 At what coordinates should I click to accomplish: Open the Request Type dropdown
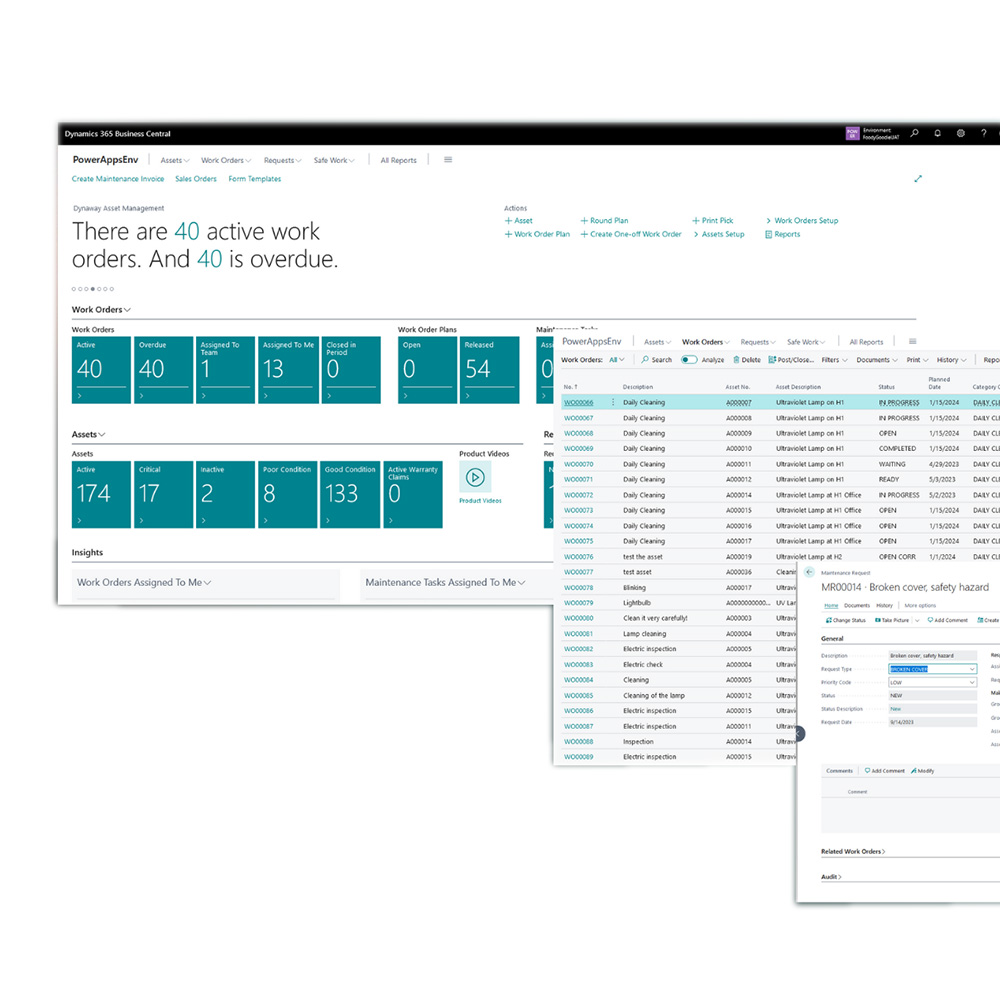point(972,669)
